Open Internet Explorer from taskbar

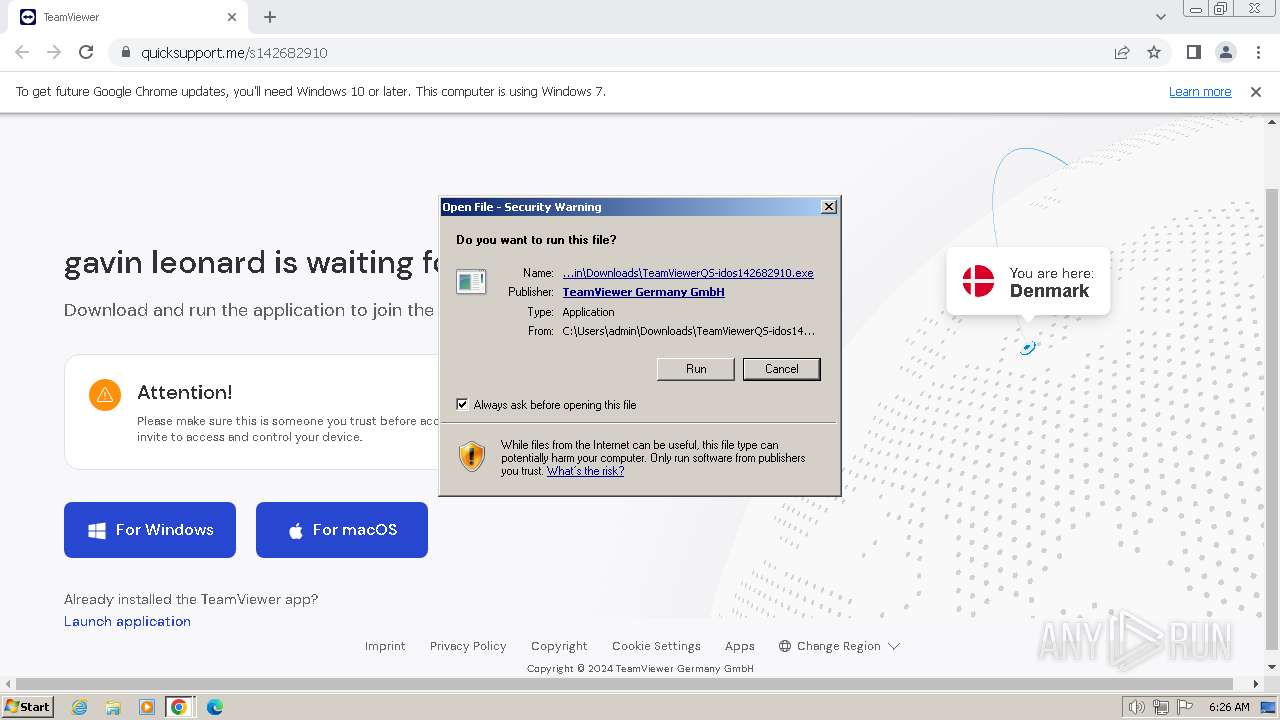[79, 707]
